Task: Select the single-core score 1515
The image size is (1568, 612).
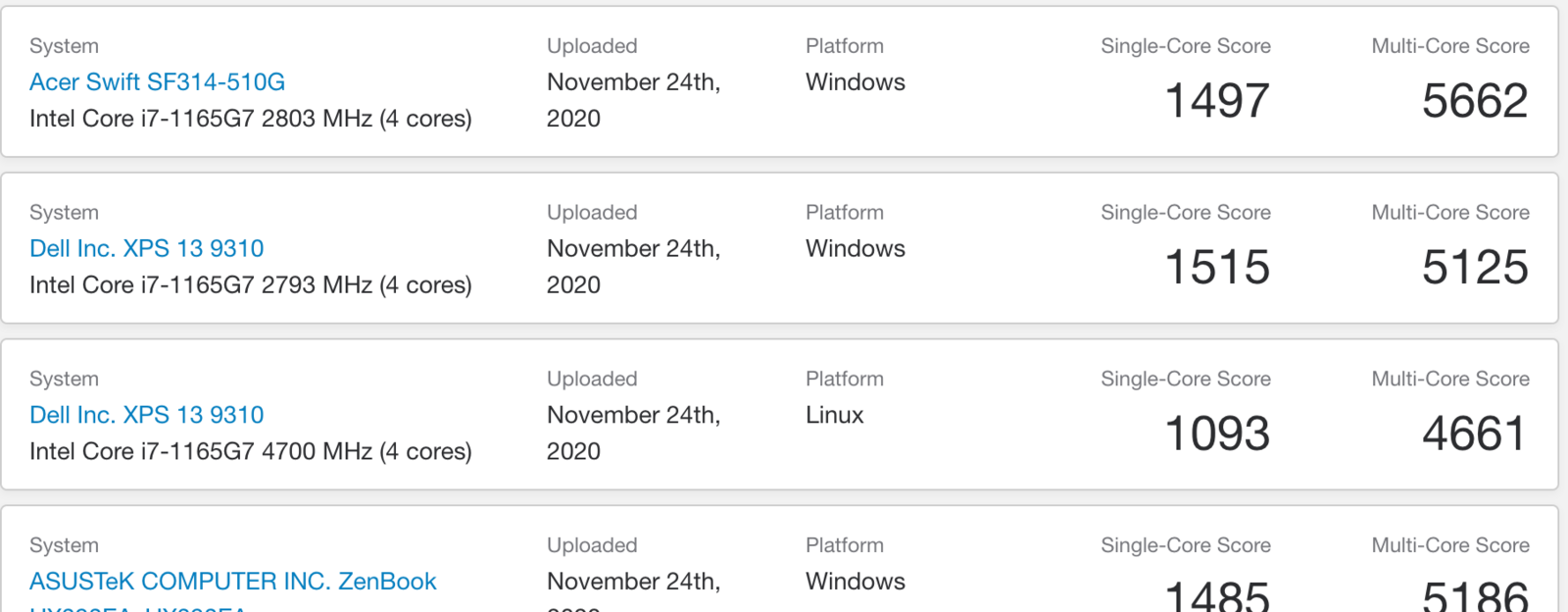Action: [1217, 268]
